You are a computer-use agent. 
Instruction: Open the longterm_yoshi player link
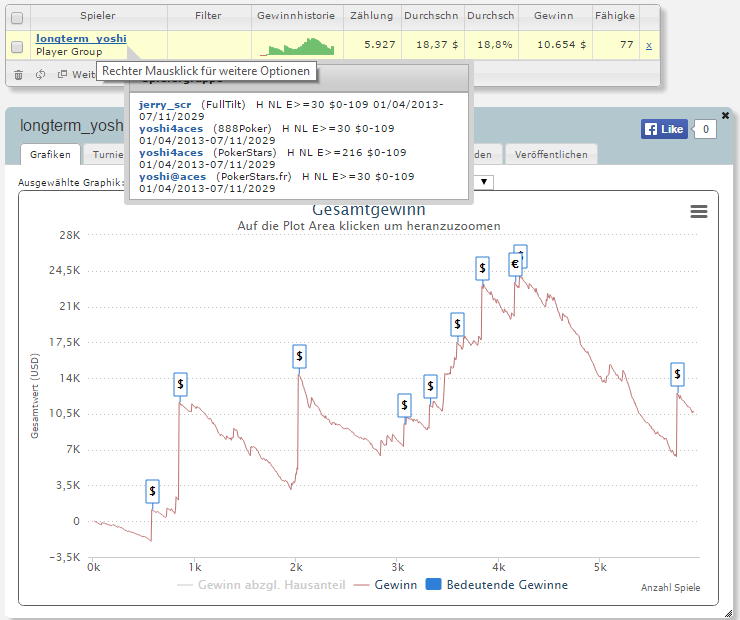point(81,39)
